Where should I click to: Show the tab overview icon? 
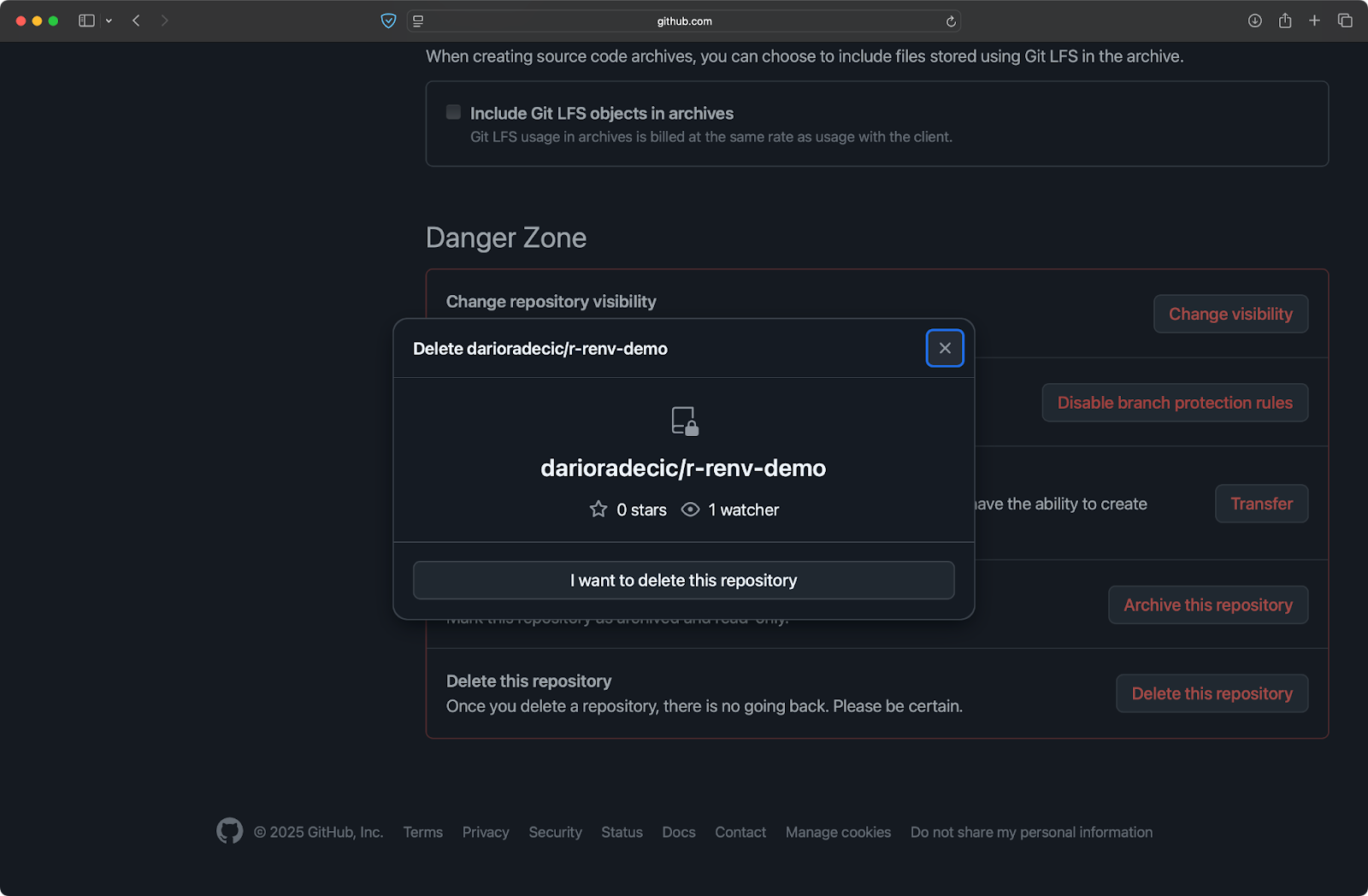coord(1345,21)
